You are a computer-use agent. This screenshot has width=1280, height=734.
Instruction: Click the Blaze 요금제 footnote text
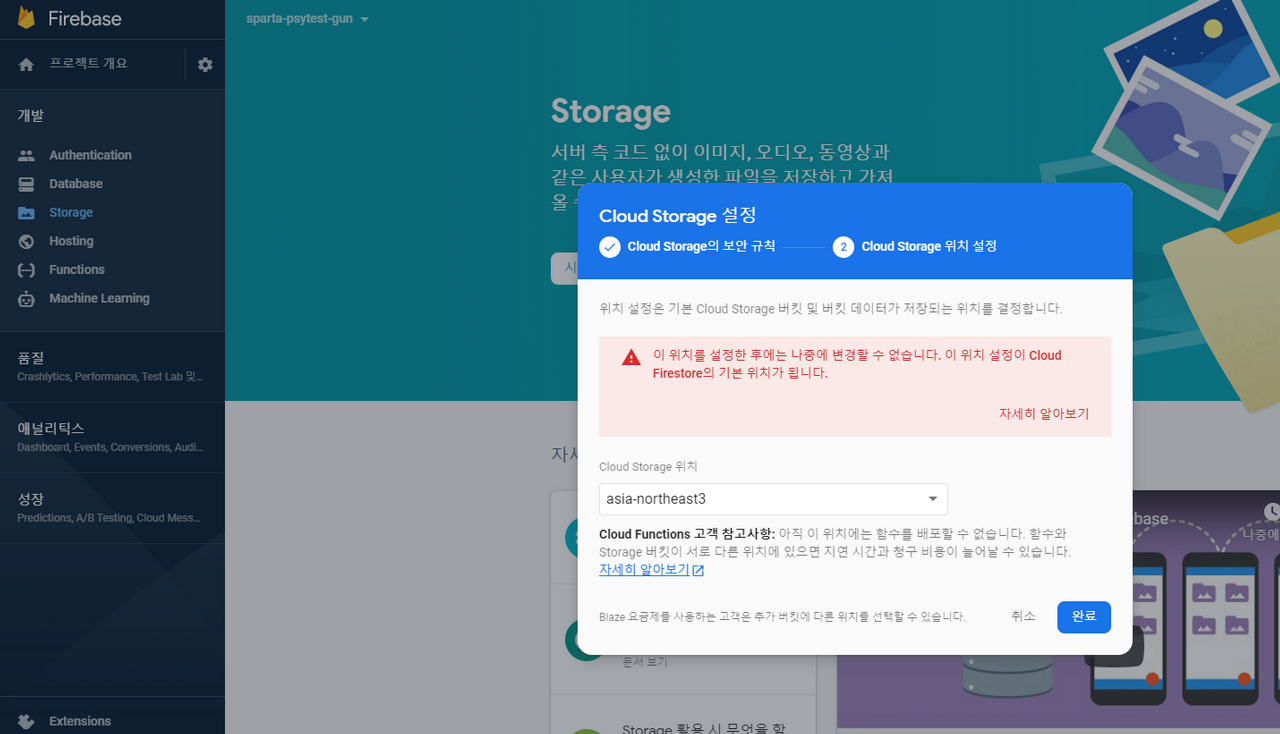coord(782,617)
